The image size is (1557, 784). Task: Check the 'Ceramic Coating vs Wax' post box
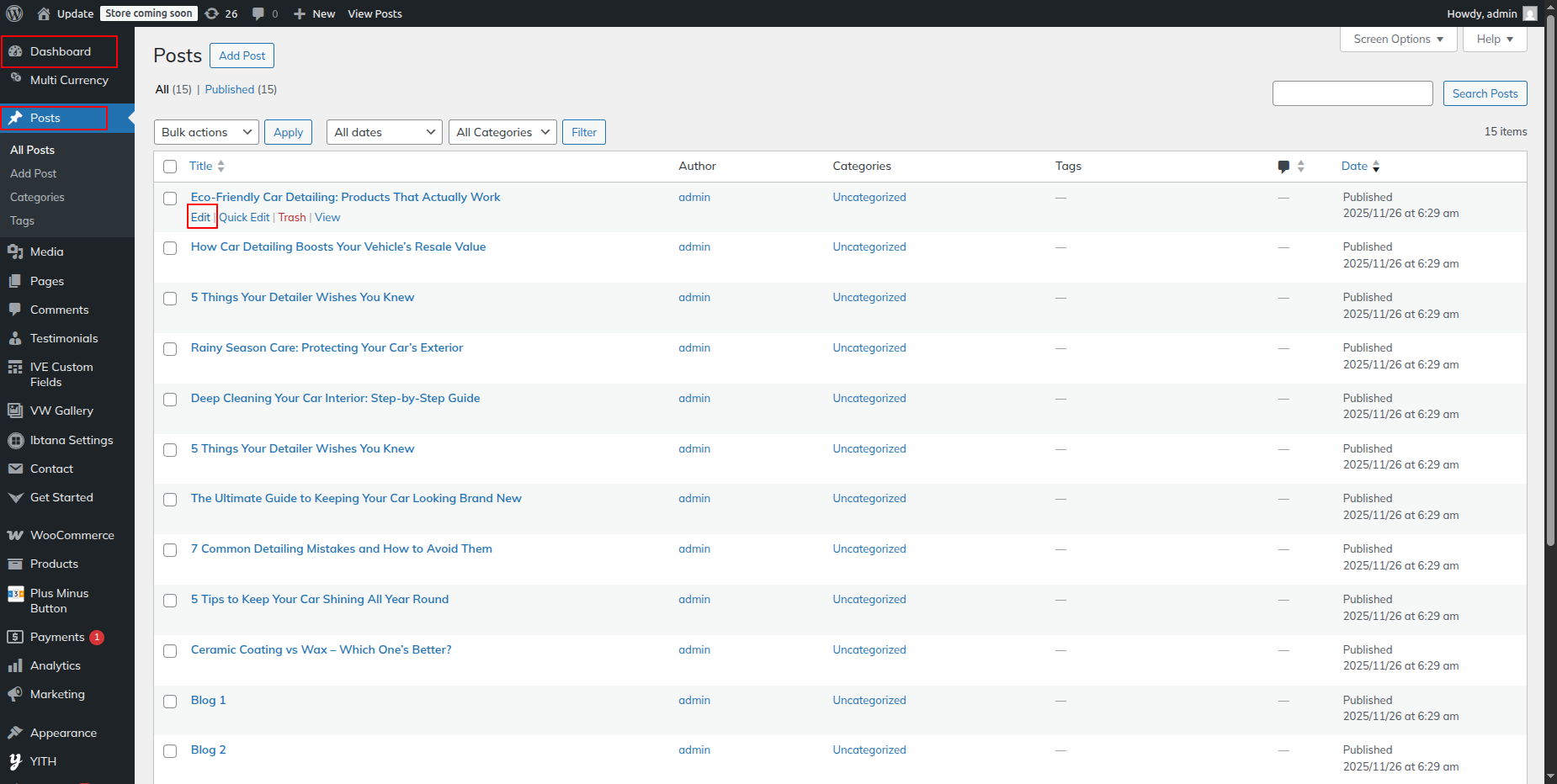pyautogui.click(x=170, y=650)
